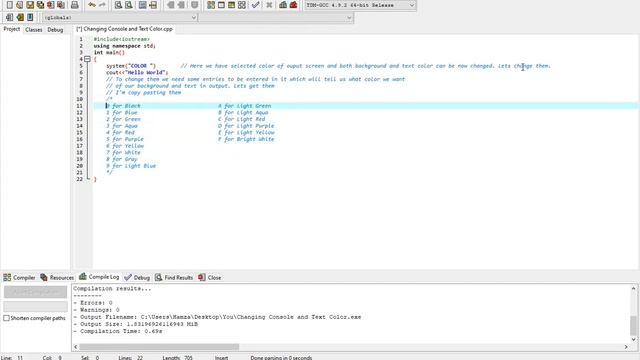Image resolution: width=640 pixels, height=360 pixels.
Task: Click the Print toolbar icon
Action: (75, 5)
